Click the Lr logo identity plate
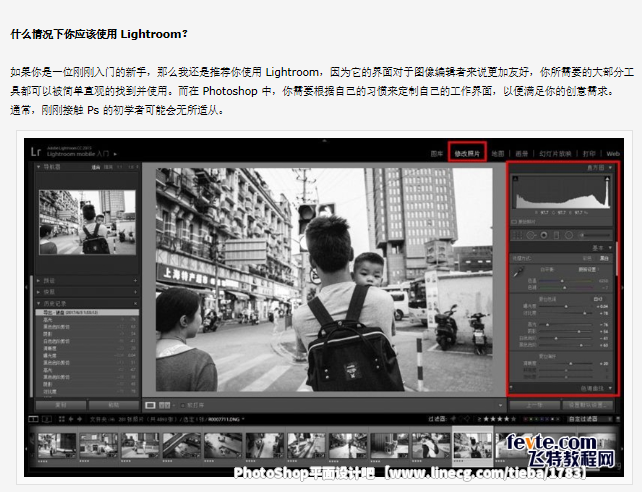The height and width of the screenshot is (492, 642). pos(36,152)
